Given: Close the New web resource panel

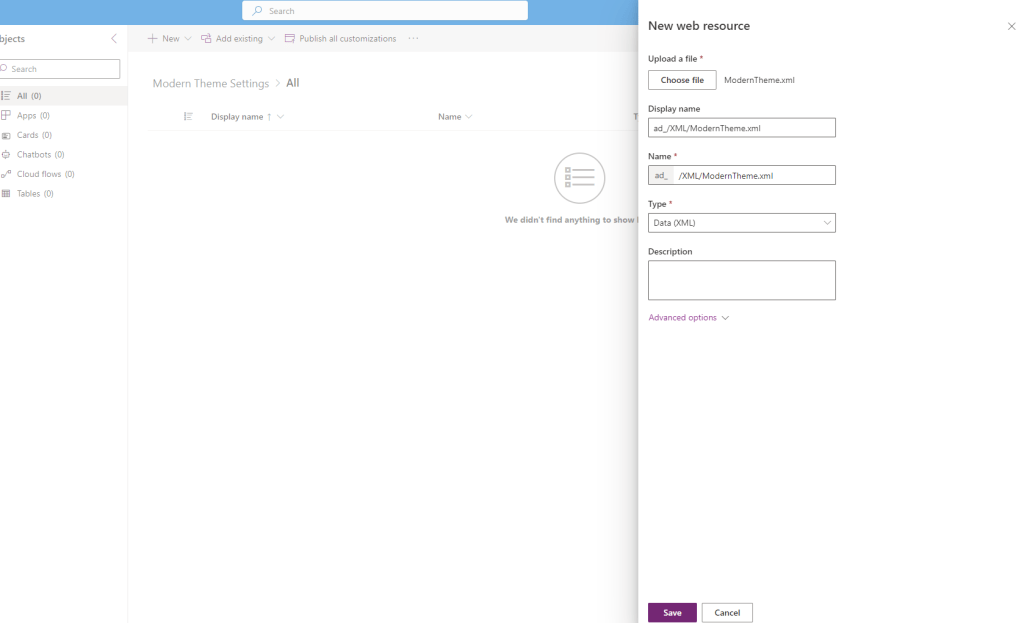Looking at the screenshot, I should click(1011, 26).
